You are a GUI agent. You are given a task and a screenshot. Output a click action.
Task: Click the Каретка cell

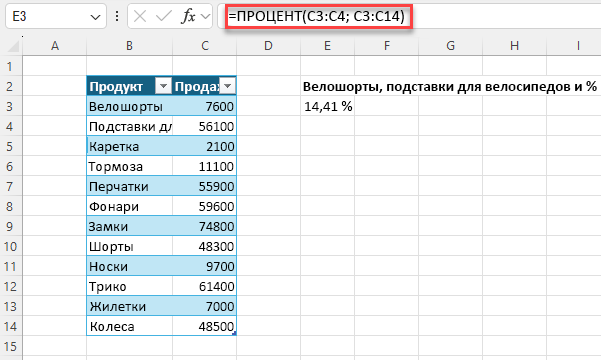click(x=130, y=146)
